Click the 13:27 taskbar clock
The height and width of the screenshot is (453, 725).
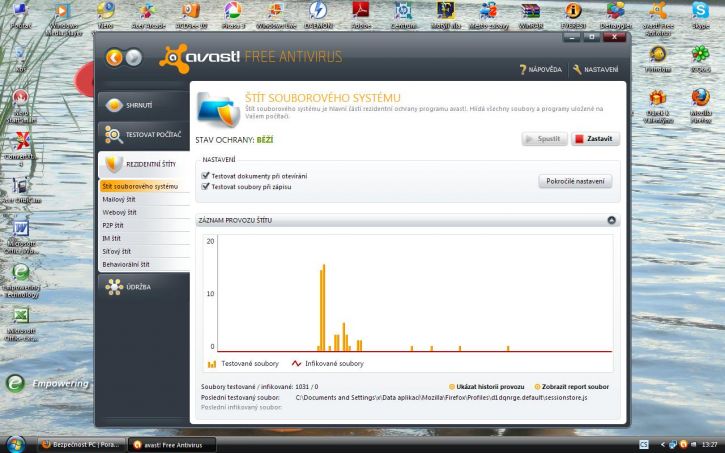click(x=709, y=445)
